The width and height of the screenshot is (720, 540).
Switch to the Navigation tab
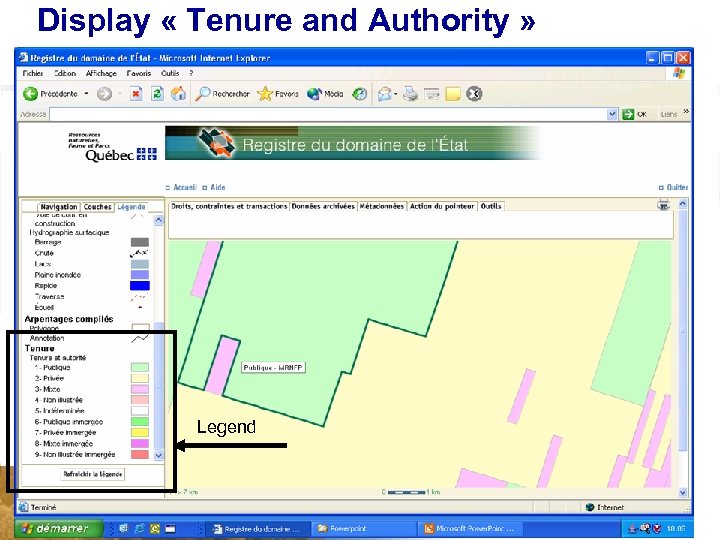(58, 207)
